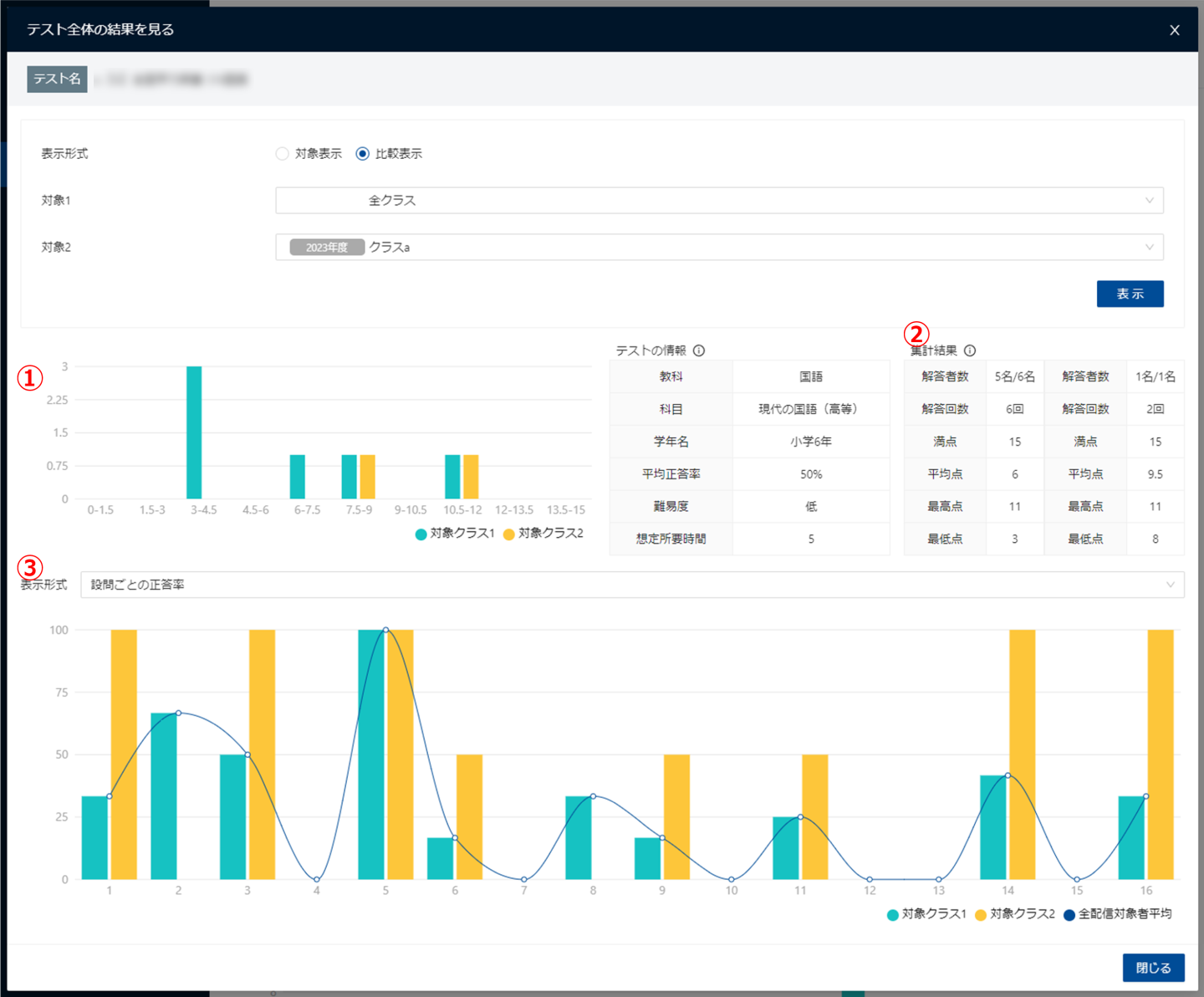Toggle 対象クラス2 legend in the histogram

543,534
